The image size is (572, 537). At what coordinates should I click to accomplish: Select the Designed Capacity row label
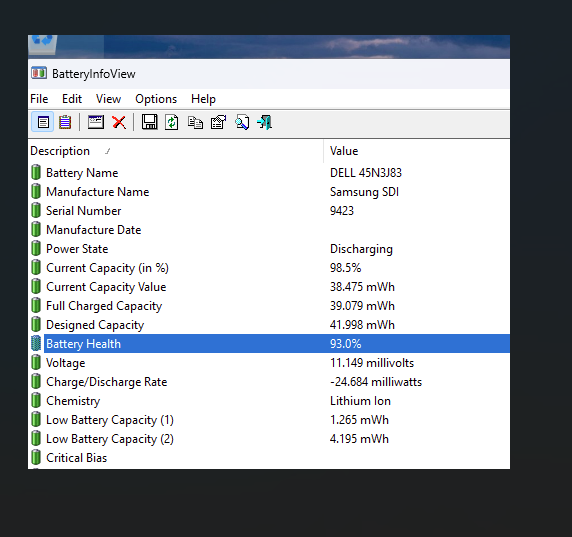95,325
